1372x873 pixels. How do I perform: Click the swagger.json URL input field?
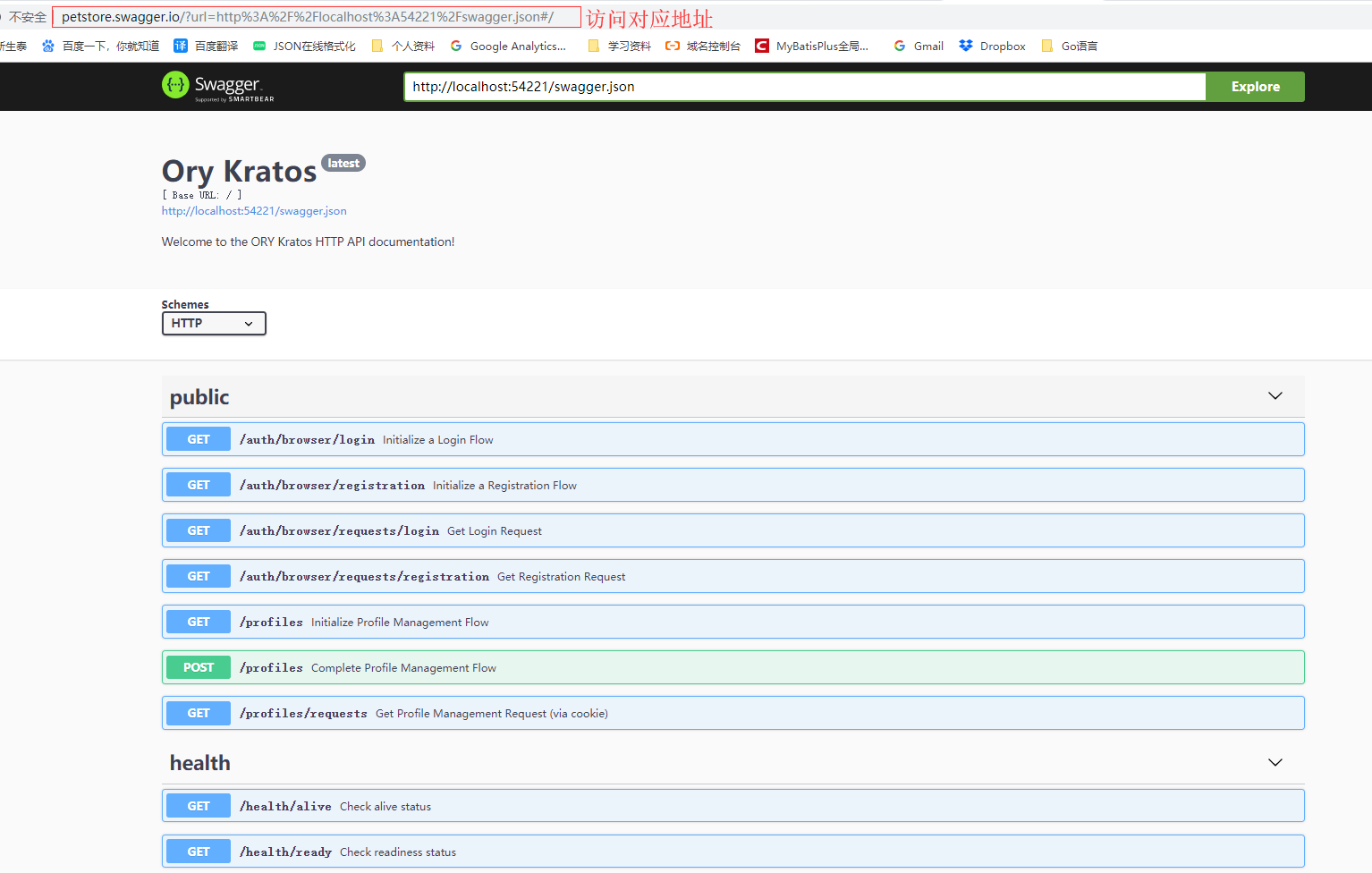pos(805,87)
